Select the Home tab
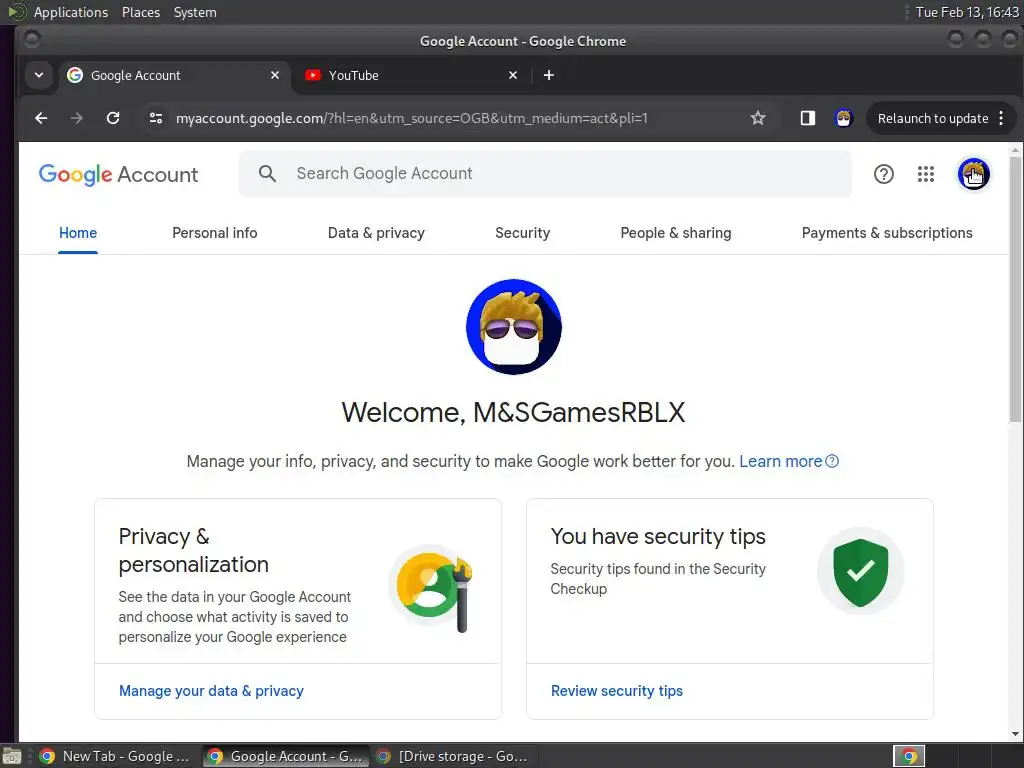Screen dimensions: 1024x768 [x=78, y=233]
